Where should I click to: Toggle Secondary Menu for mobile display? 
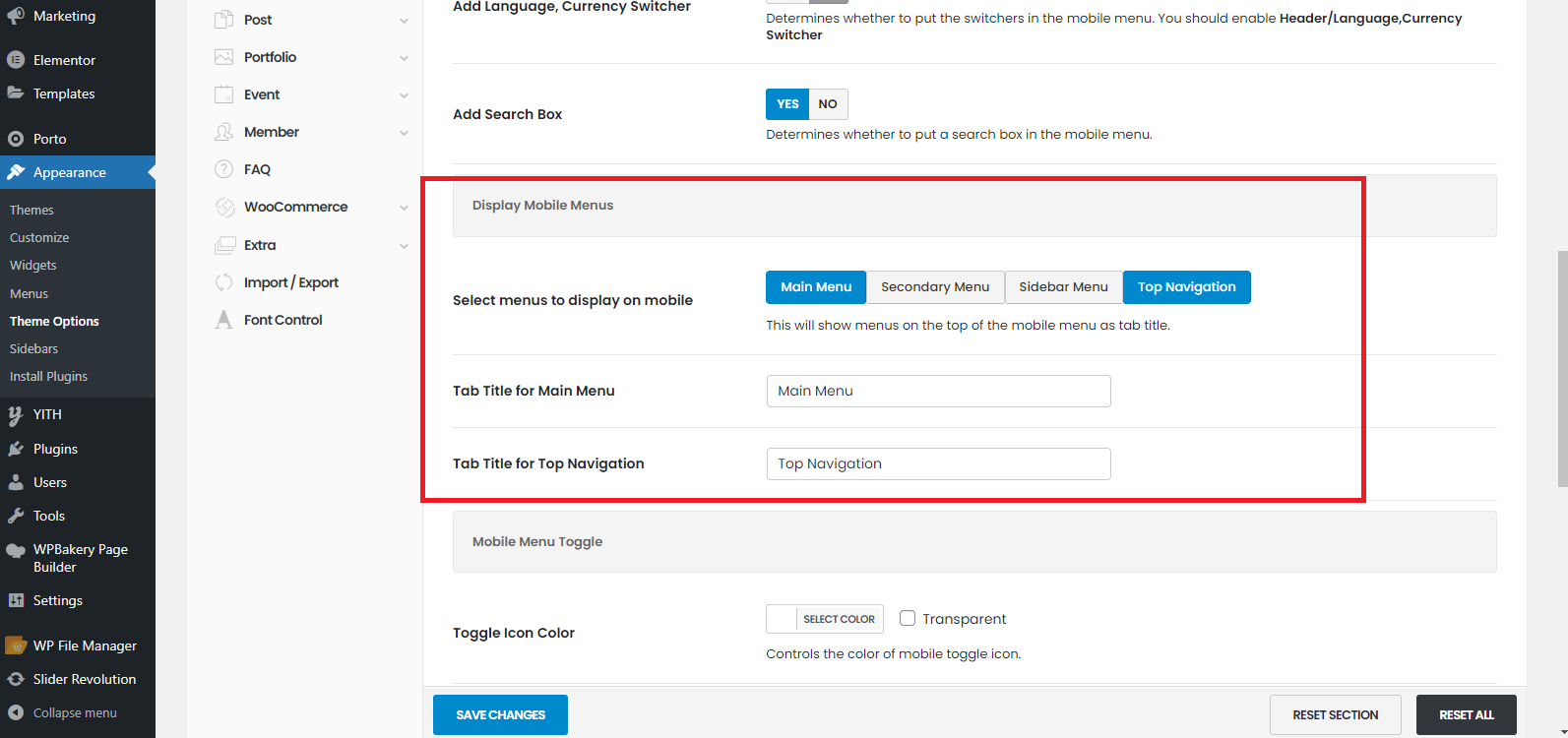coord(935,287)
